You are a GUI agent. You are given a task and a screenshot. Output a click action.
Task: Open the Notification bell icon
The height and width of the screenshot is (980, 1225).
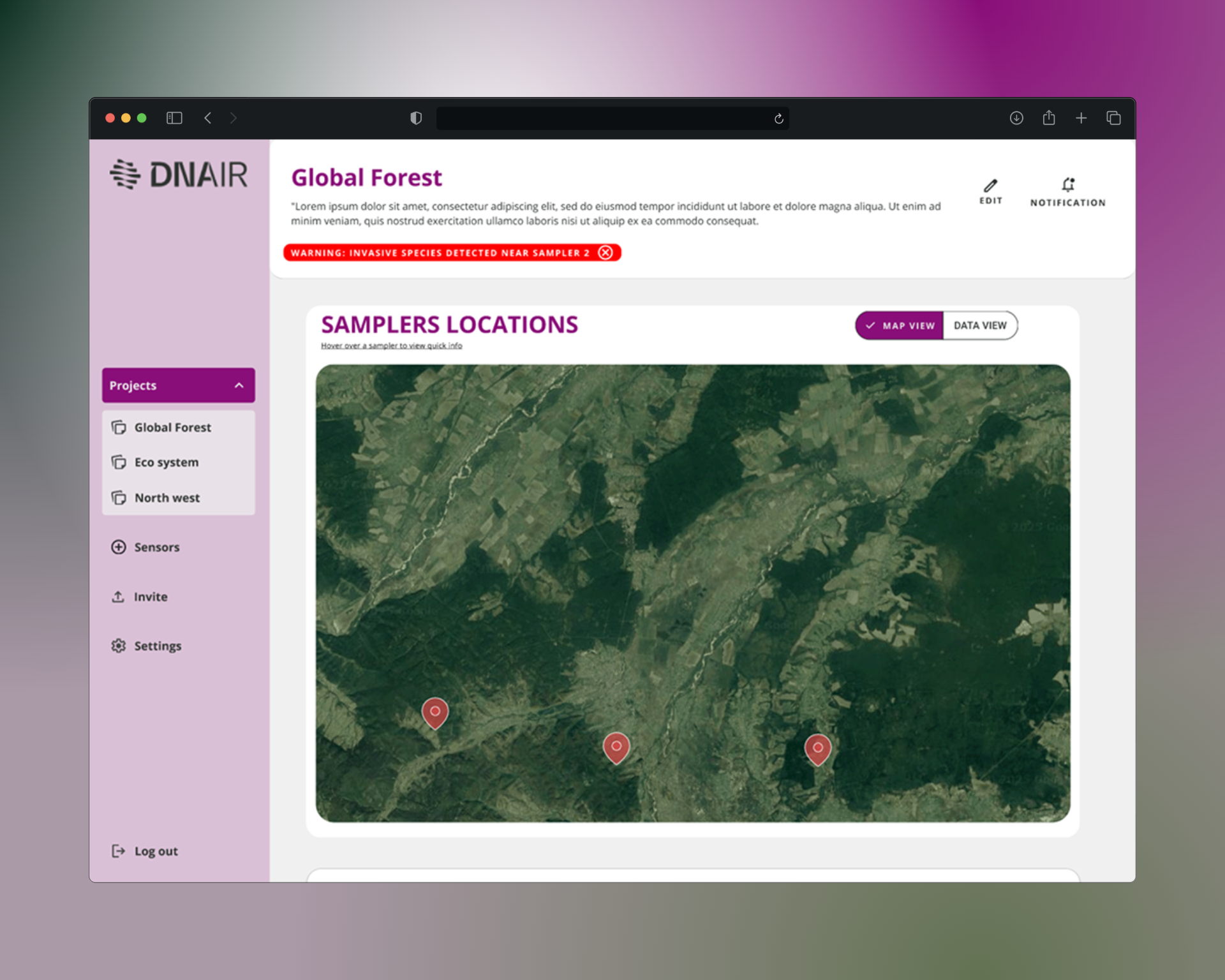tap(1067, 185)
